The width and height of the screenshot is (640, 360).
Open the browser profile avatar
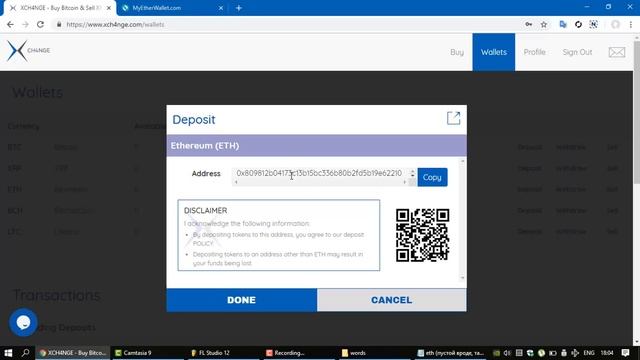pos(615,24)
